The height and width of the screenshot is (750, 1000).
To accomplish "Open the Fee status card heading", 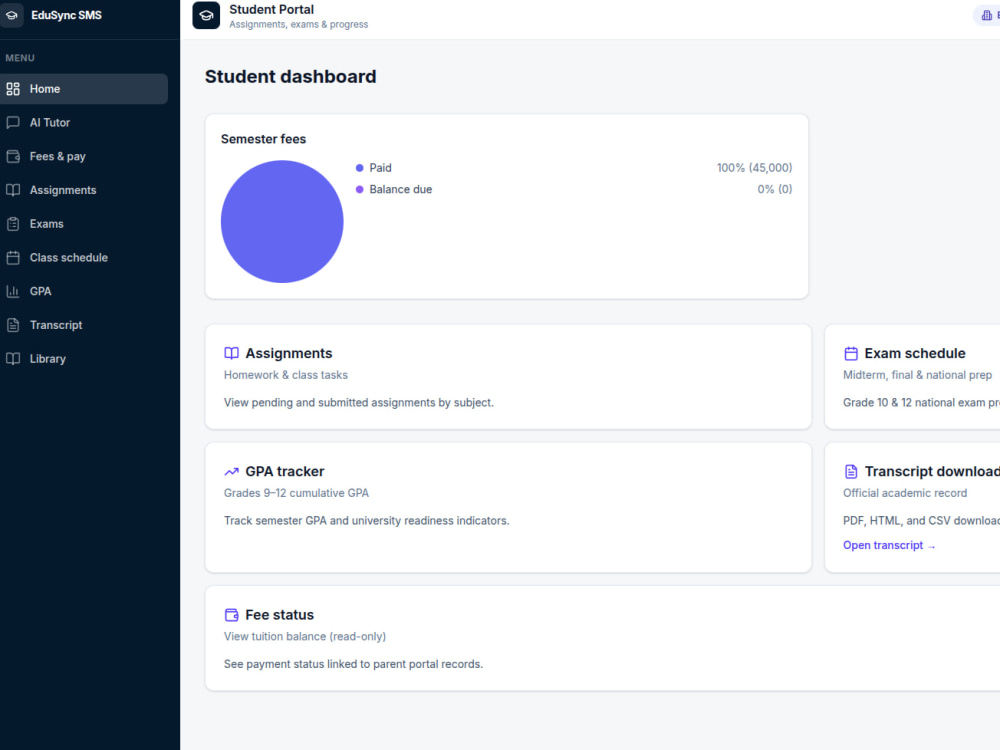I will [279, 615].
